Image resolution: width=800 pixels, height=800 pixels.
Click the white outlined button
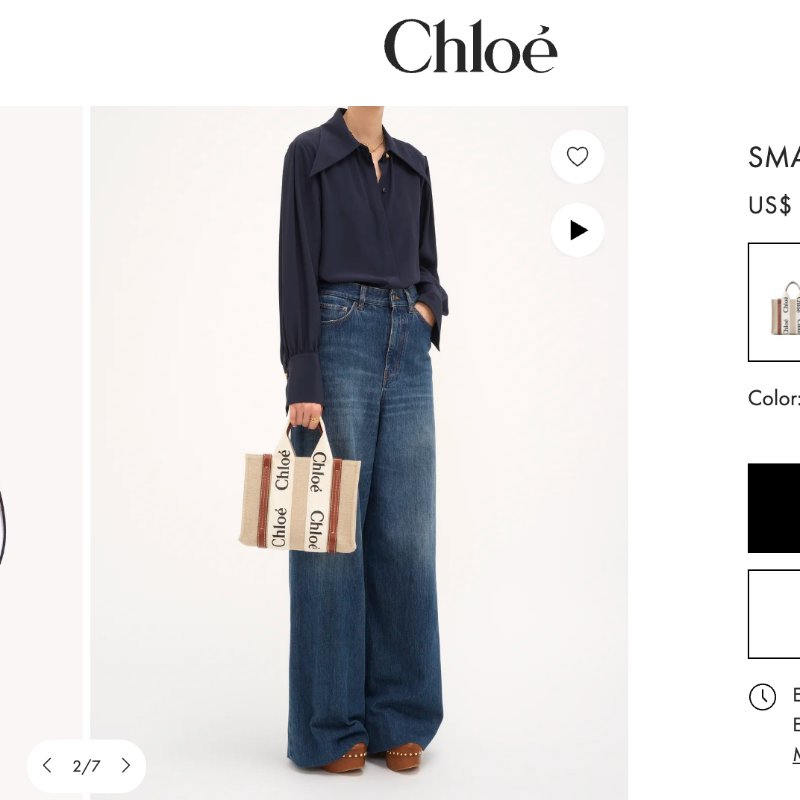pos(774,614)
